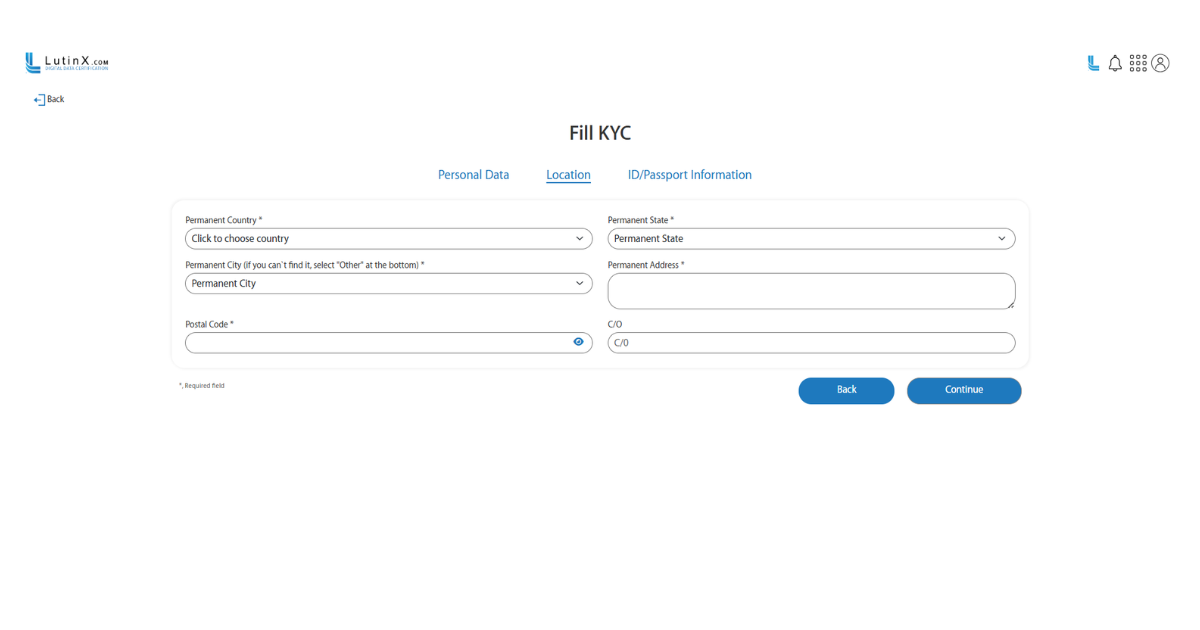1200x630 pixels.
Task: Focus the Postal Code input field
Action: tap(375, 343)
